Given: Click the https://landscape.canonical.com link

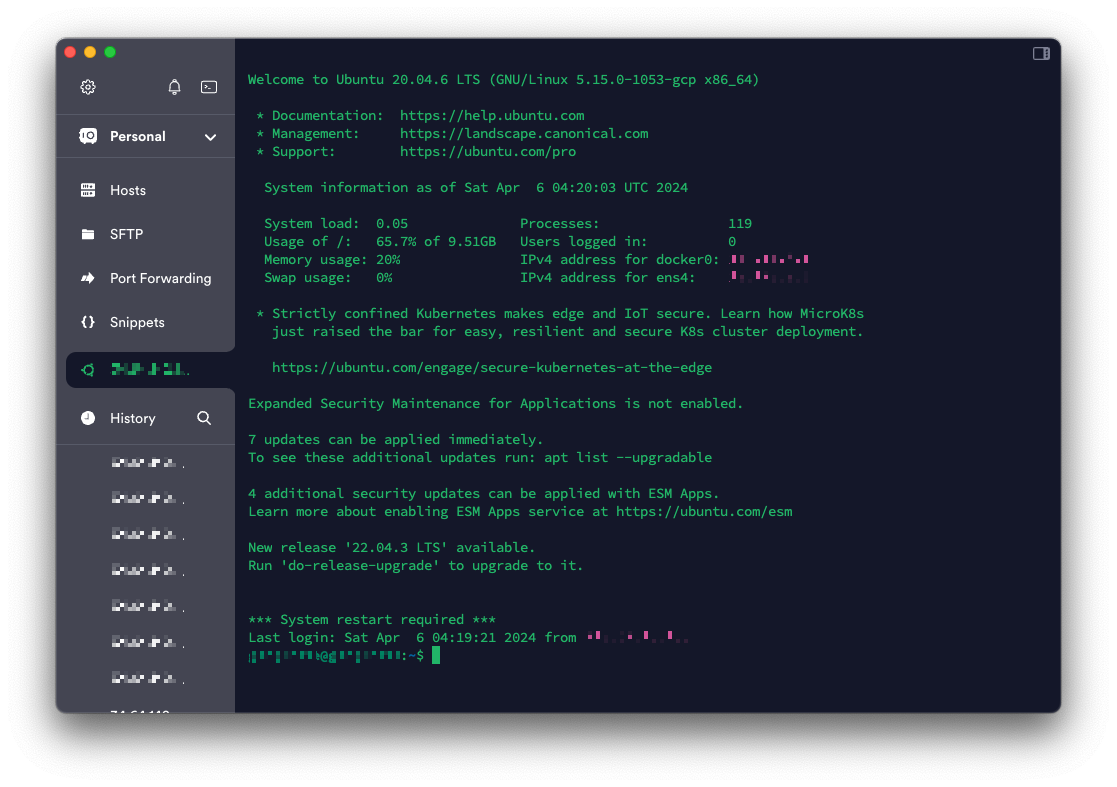Looking at the screenshot, I should [x=524, y=133].
